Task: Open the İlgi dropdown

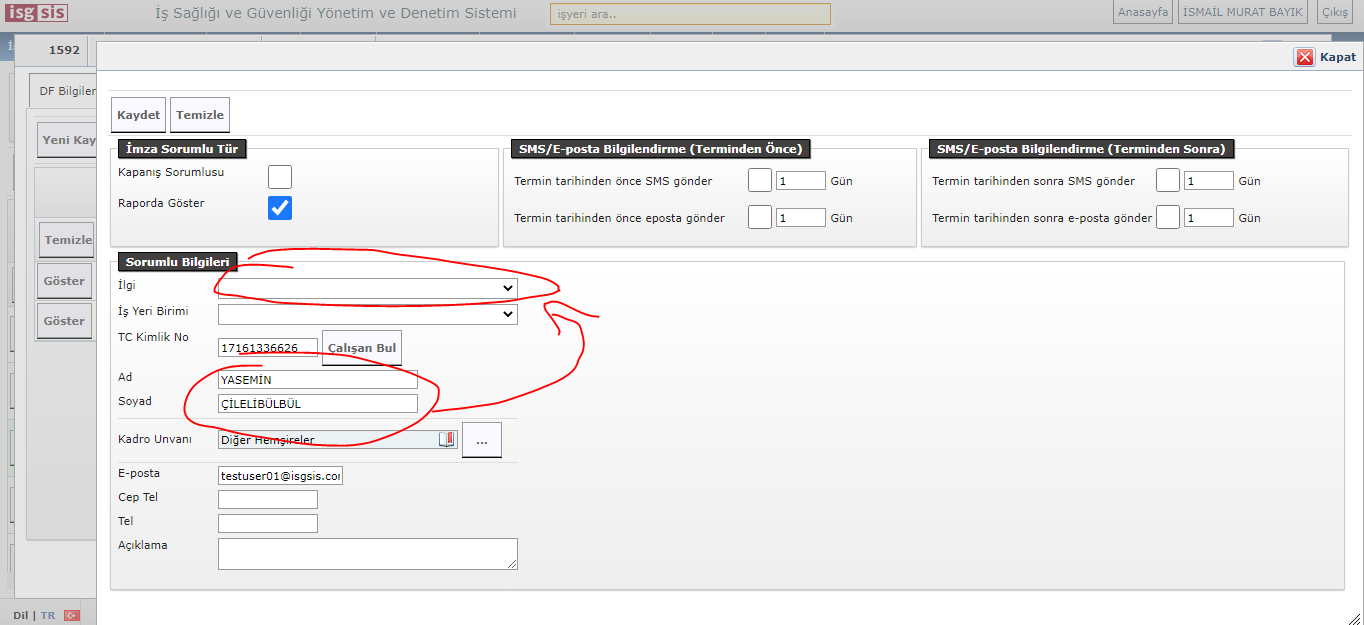Action: click(x=367, y=288)
